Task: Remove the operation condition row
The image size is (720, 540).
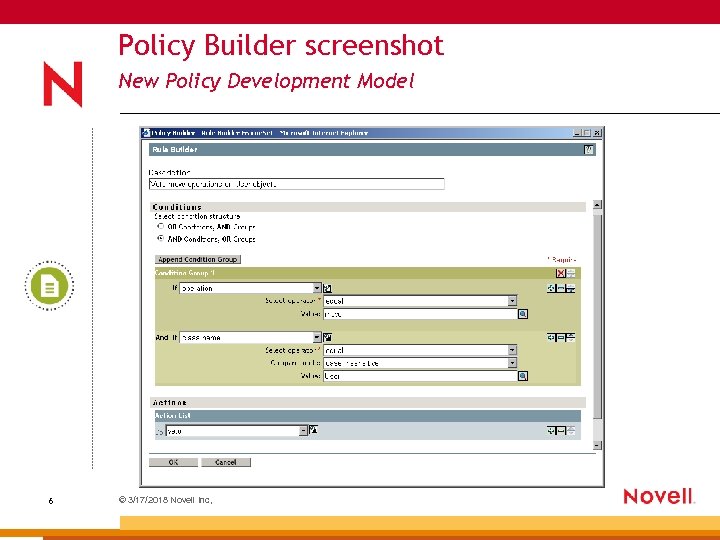Action: point(561,288)
